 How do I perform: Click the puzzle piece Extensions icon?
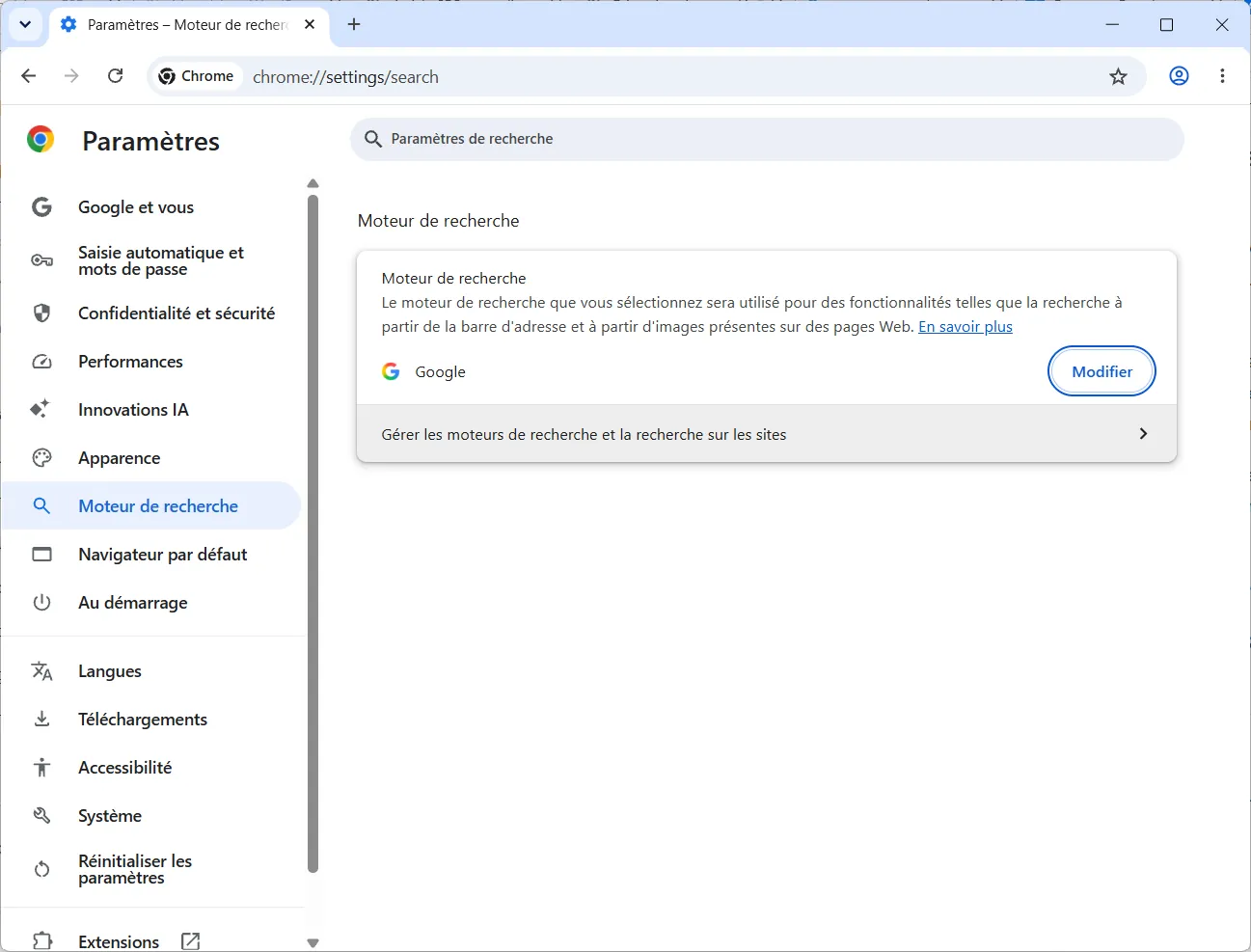coord(41,941)
